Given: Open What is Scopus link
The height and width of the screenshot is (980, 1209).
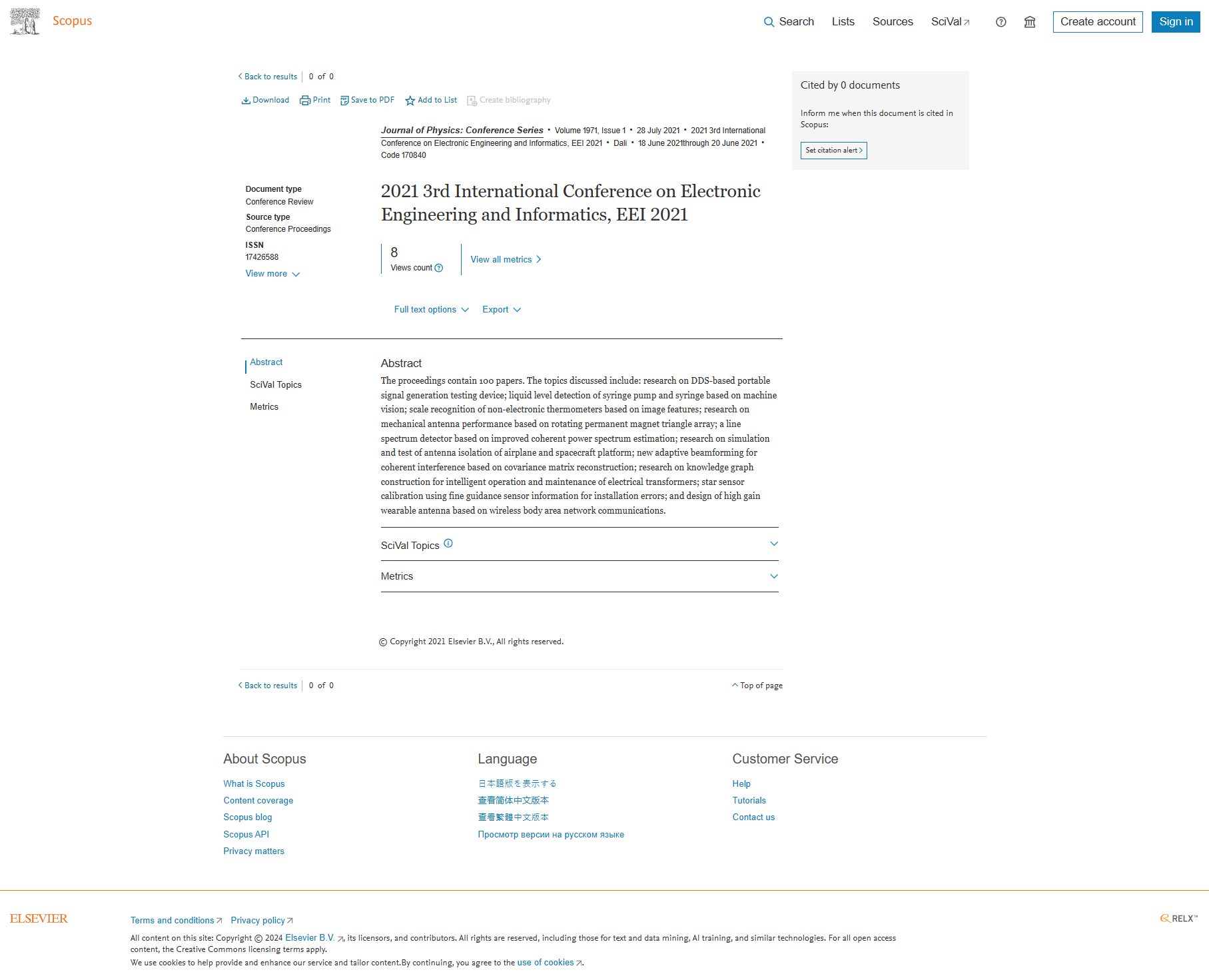Looking at the screenshot, I should [x=254, y=784].
